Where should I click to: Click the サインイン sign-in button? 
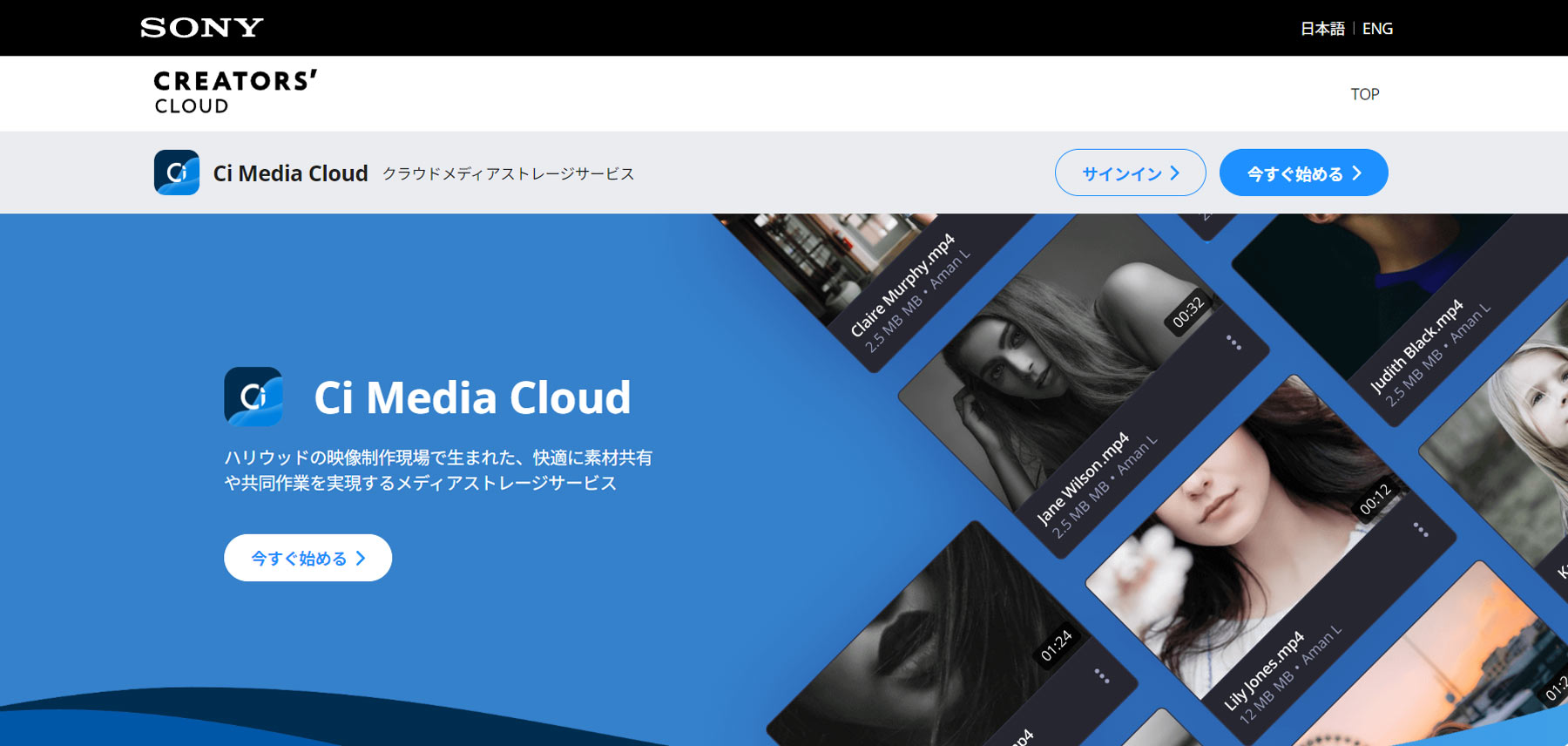tap(1131, 173)
